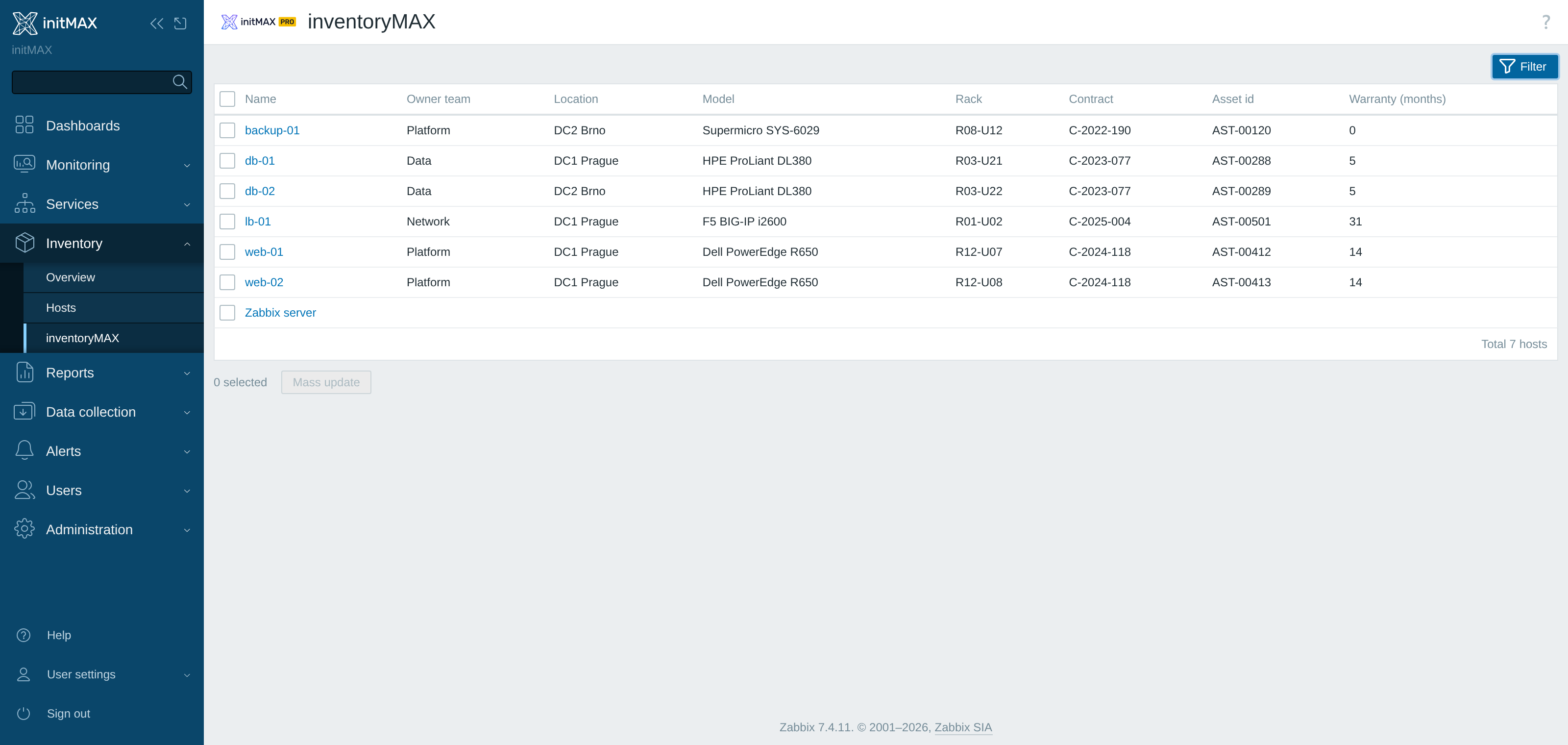Click the Users people icon
The height and width of the screenshot is (745, 1568).
coord(24,489)
